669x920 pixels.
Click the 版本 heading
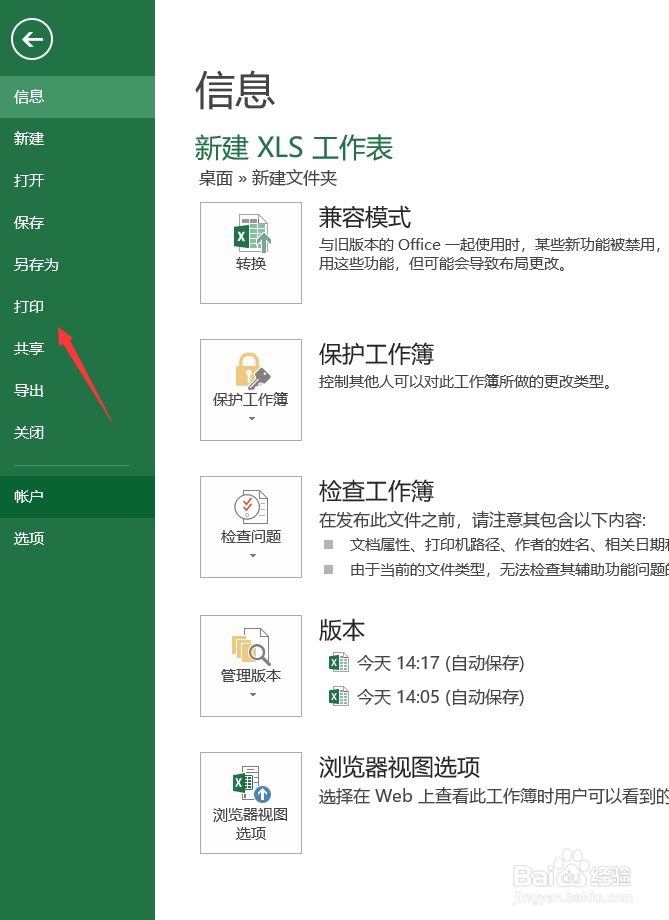tap(342, 630)
